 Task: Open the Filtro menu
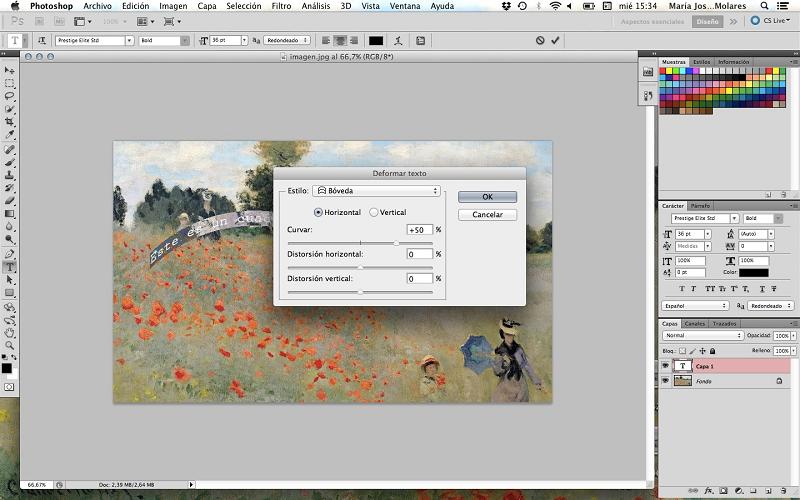coord(281,6)
